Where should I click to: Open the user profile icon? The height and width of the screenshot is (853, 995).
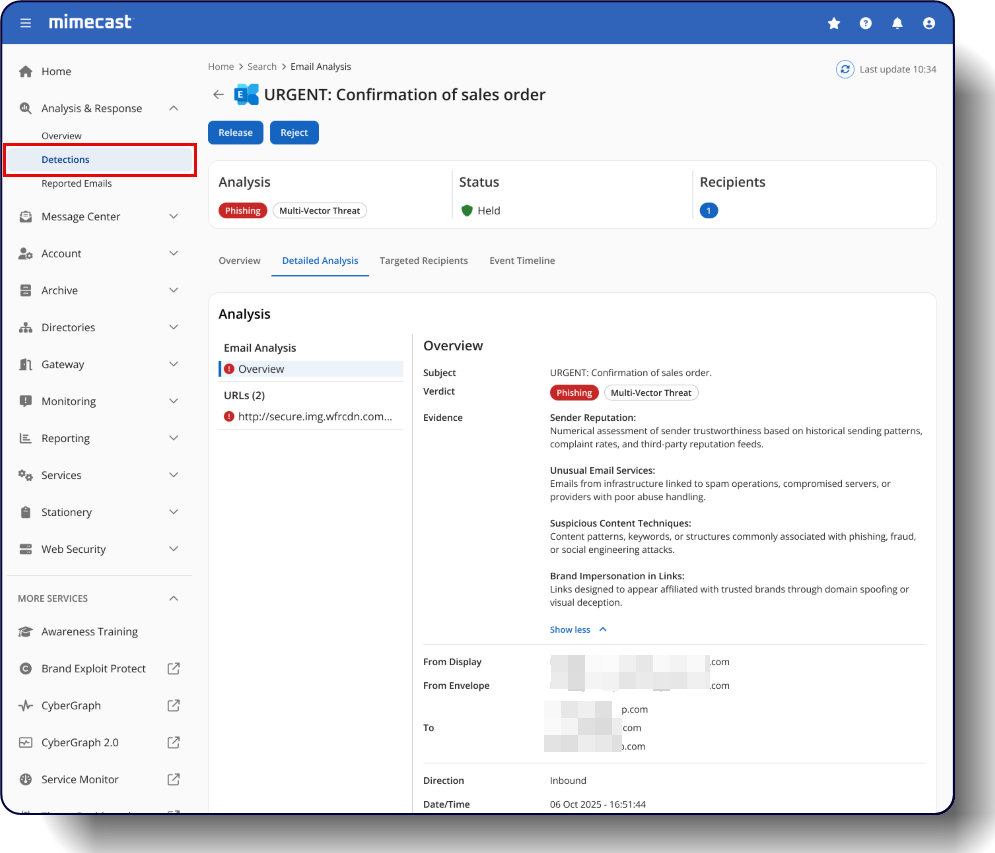pyautogui.click(x=929, y=23)
